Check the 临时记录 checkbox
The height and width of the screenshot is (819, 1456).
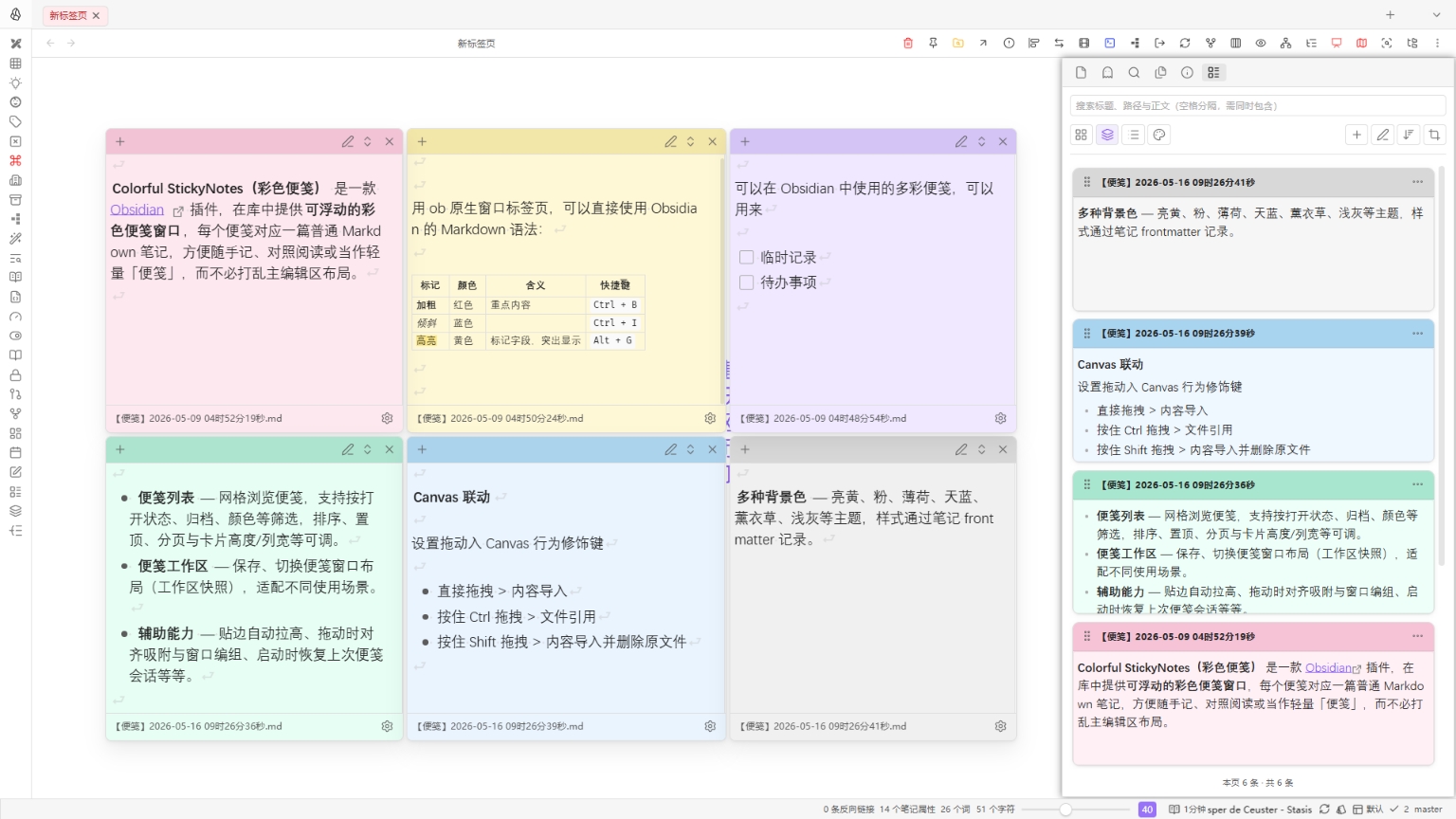click(x=746, y=257)
